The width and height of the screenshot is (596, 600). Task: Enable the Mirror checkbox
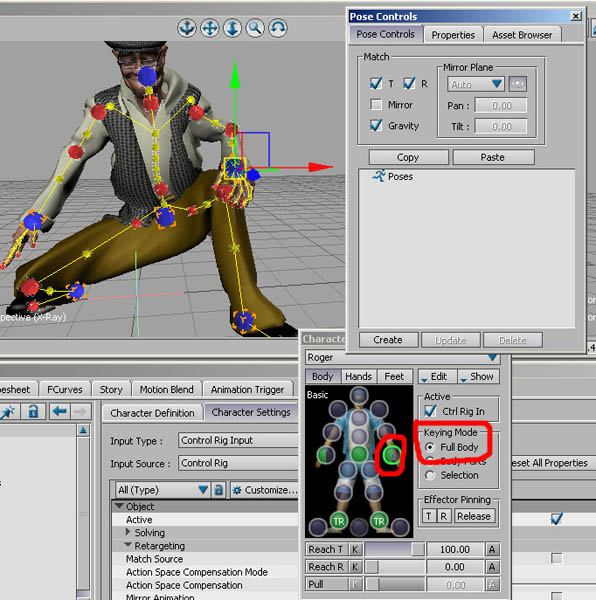click(x=376, y=104)
